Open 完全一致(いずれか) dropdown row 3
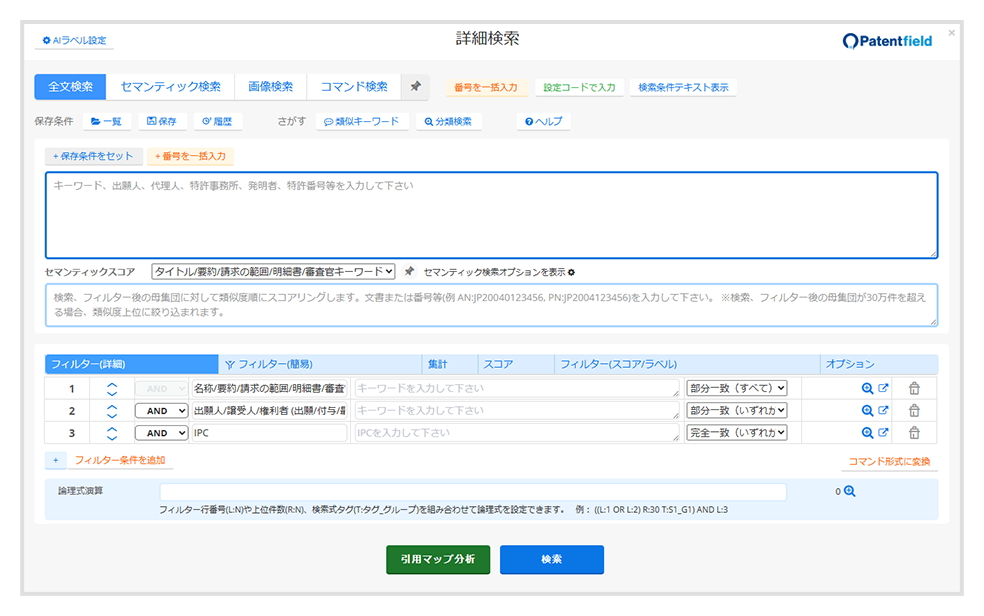This screenshot has height=616, width=984. 737,432
